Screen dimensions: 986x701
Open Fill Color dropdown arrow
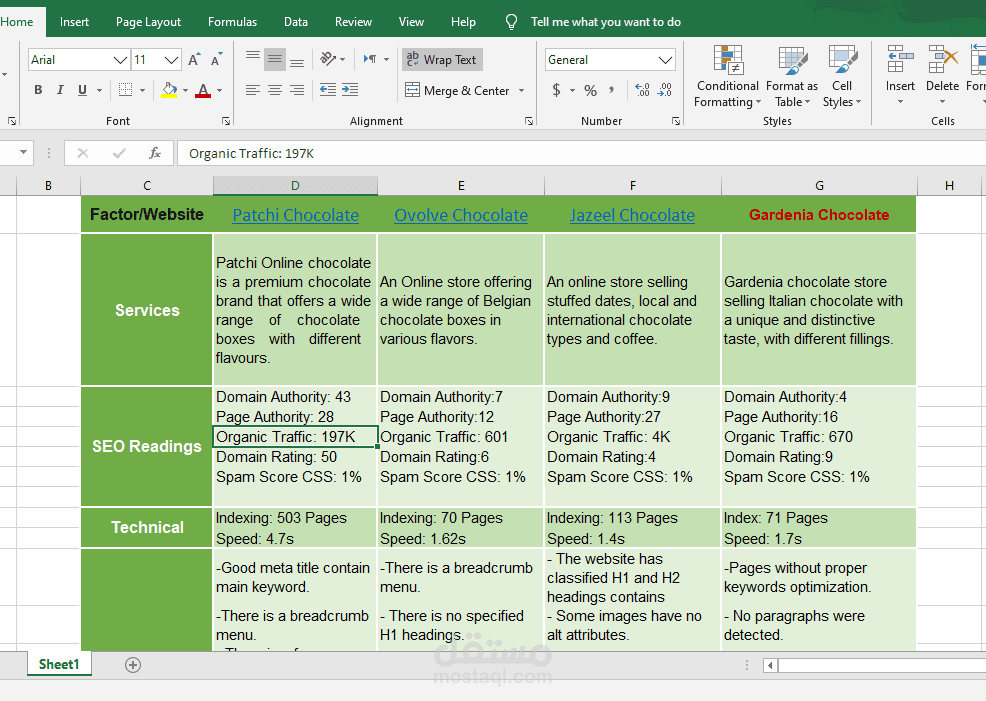[x=186, y=91]
